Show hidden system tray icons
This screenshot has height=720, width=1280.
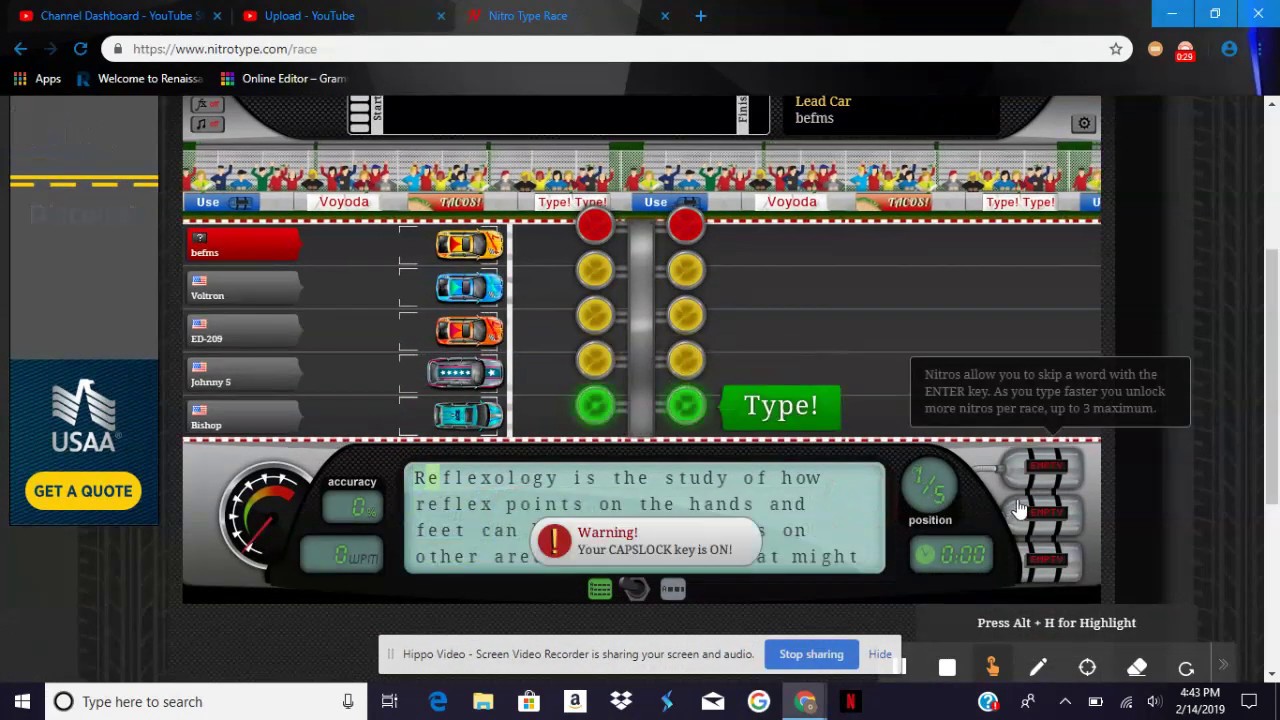(1064, 702)
